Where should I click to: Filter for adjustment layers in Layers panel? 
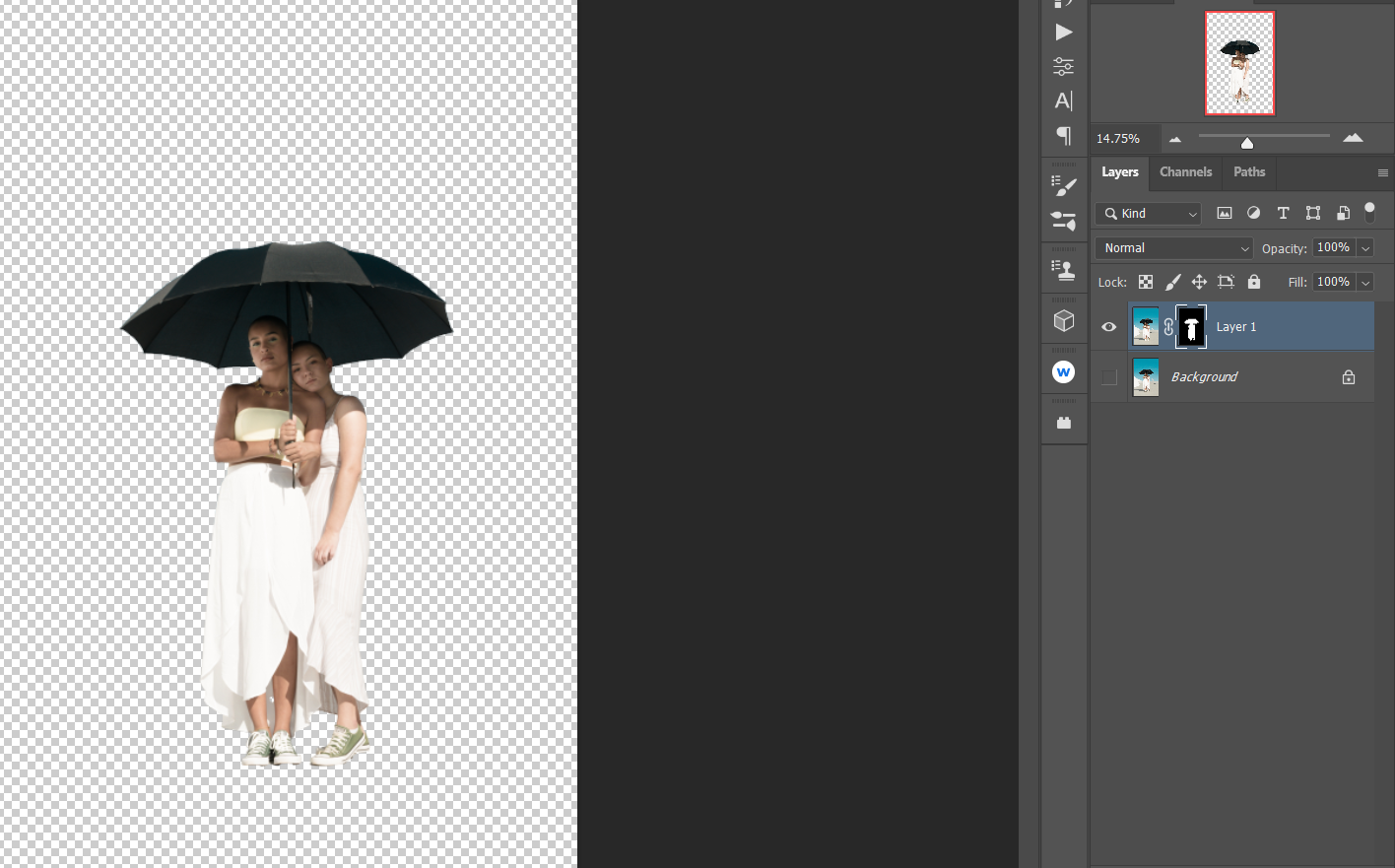tap(1253, 213)
